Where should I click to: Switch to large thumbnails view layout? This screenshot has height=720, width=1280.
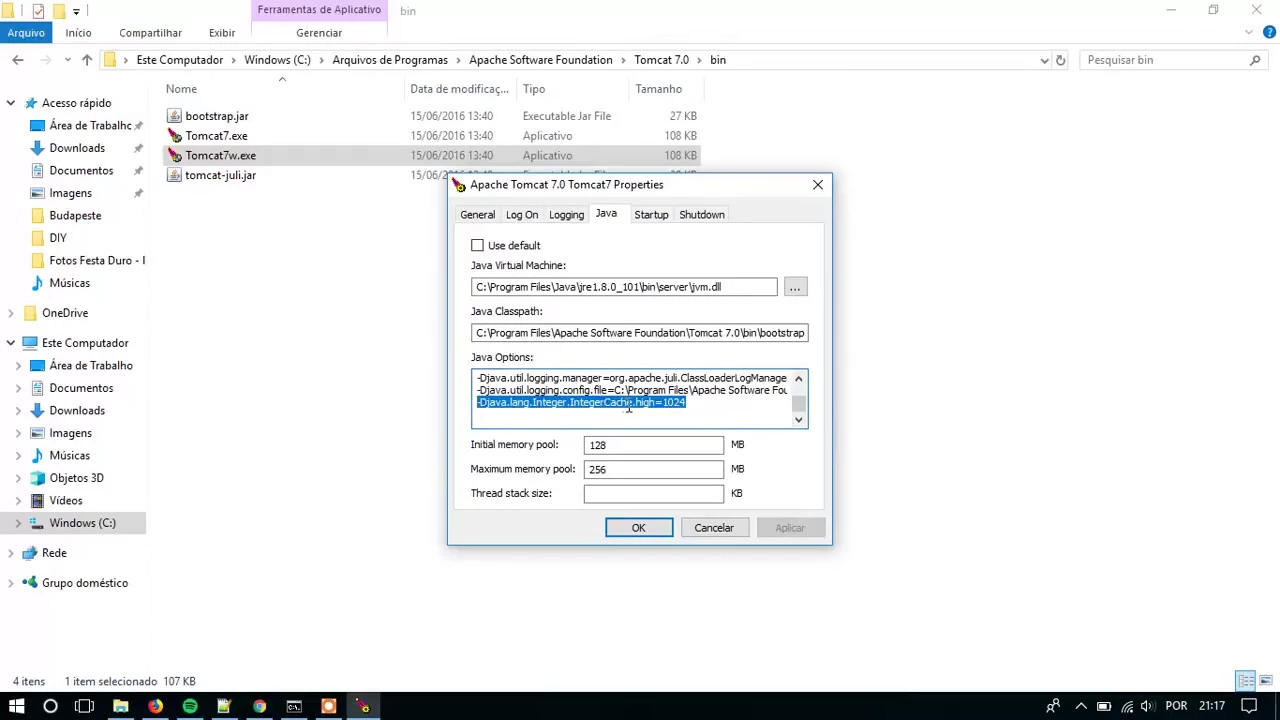click(1266, 681)
